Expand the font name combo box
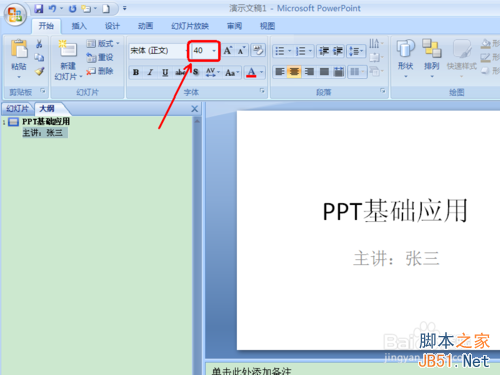 pos(186,51)
